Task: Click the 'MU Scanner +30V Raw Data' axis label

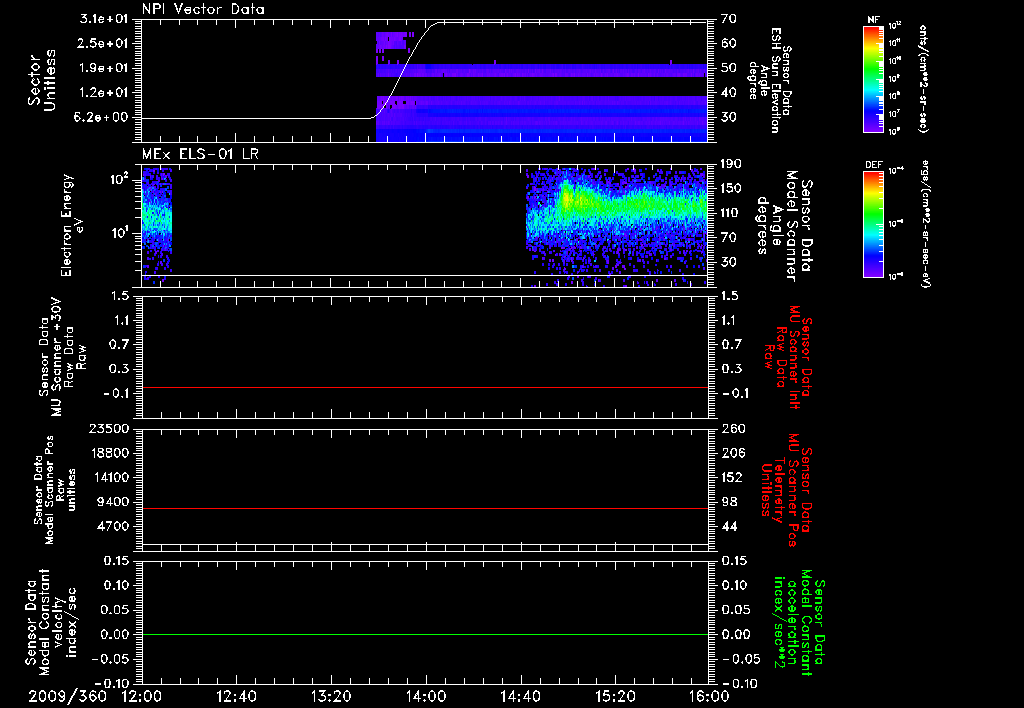Action: (61, 357)
